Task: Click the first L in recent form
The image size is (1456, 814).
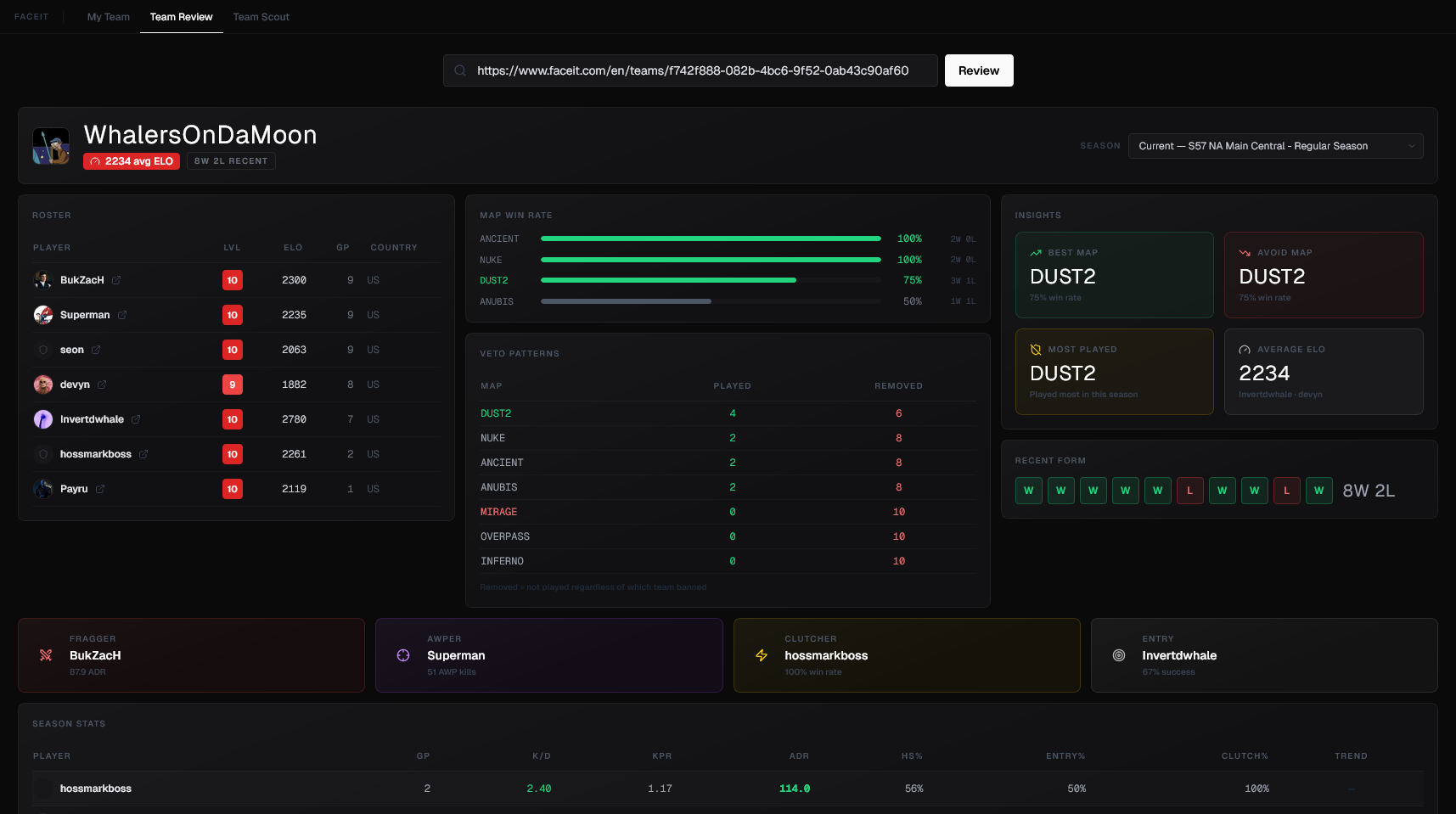Action: pos(1190,491)
